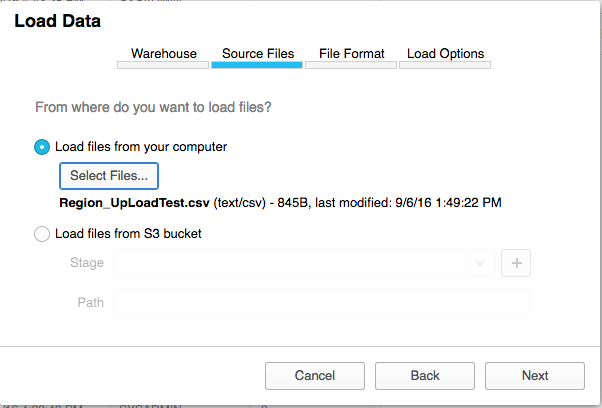Viewport: 602px width, 408px height.
Task: Click the Stage dropdown arrow
Action: point(481,263)
